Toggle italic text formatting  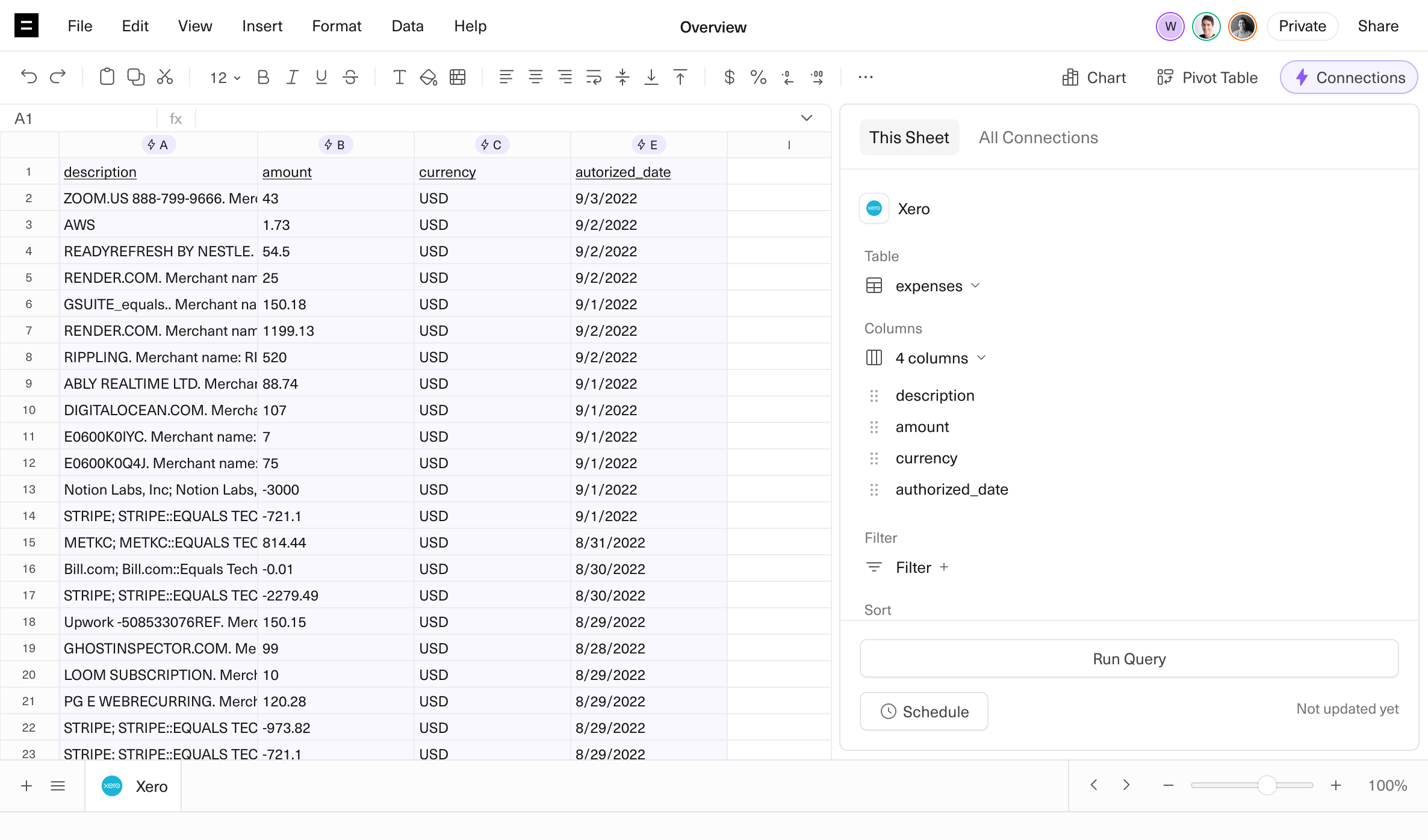click(x=292, y=77)
